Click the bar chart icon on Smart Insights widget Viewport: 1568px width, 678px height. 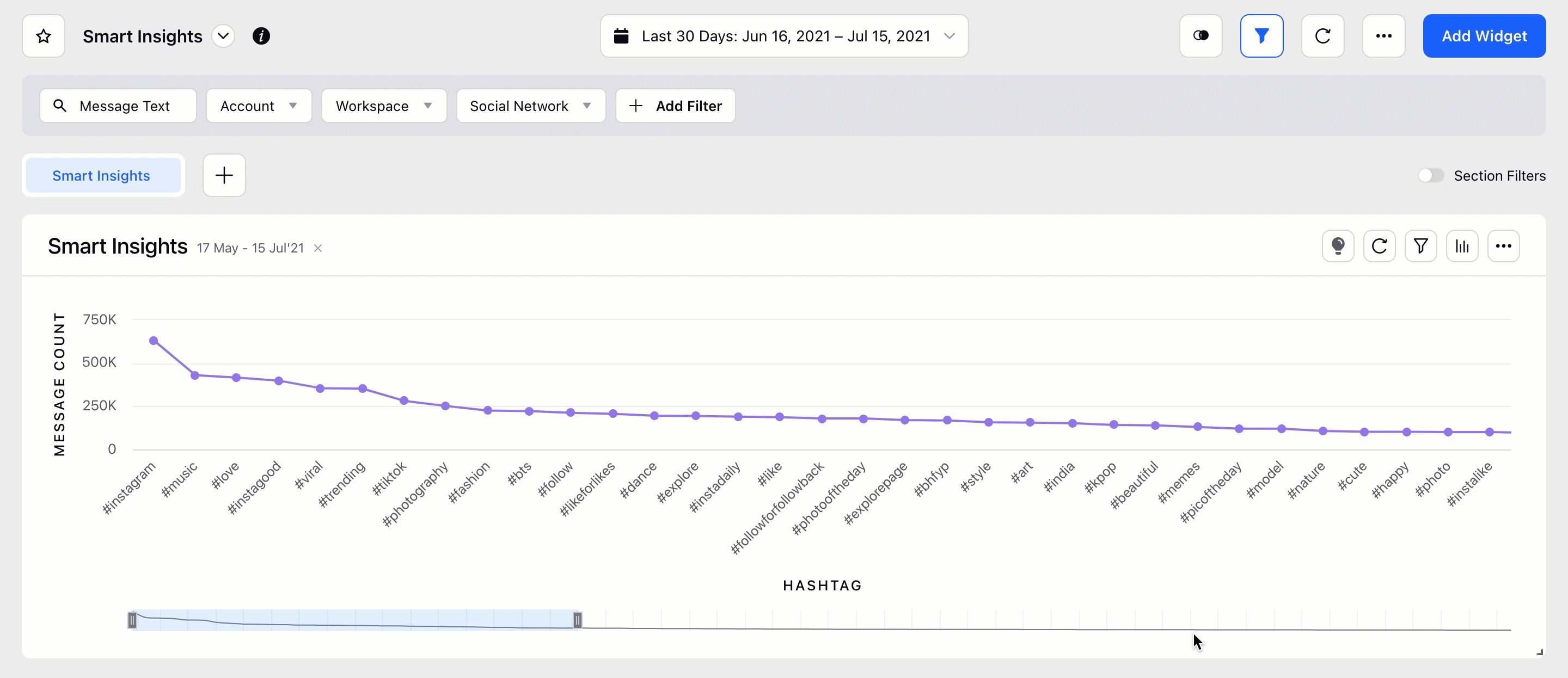pos(1462,246)
